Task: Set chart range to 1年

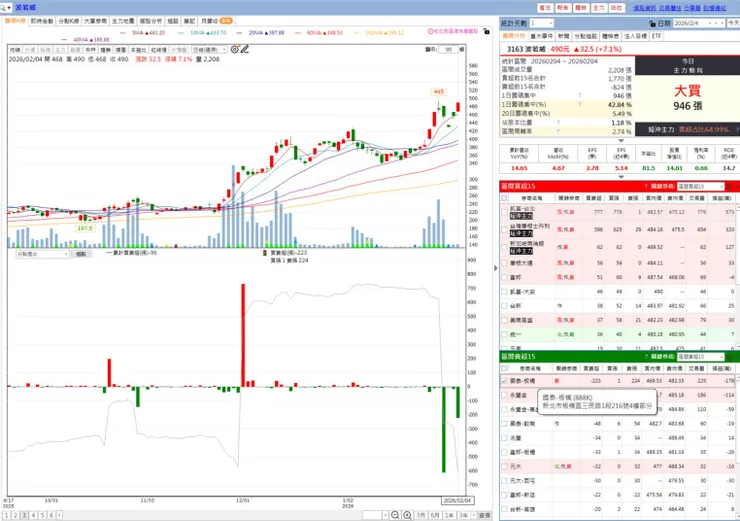Action: point(449,515)
